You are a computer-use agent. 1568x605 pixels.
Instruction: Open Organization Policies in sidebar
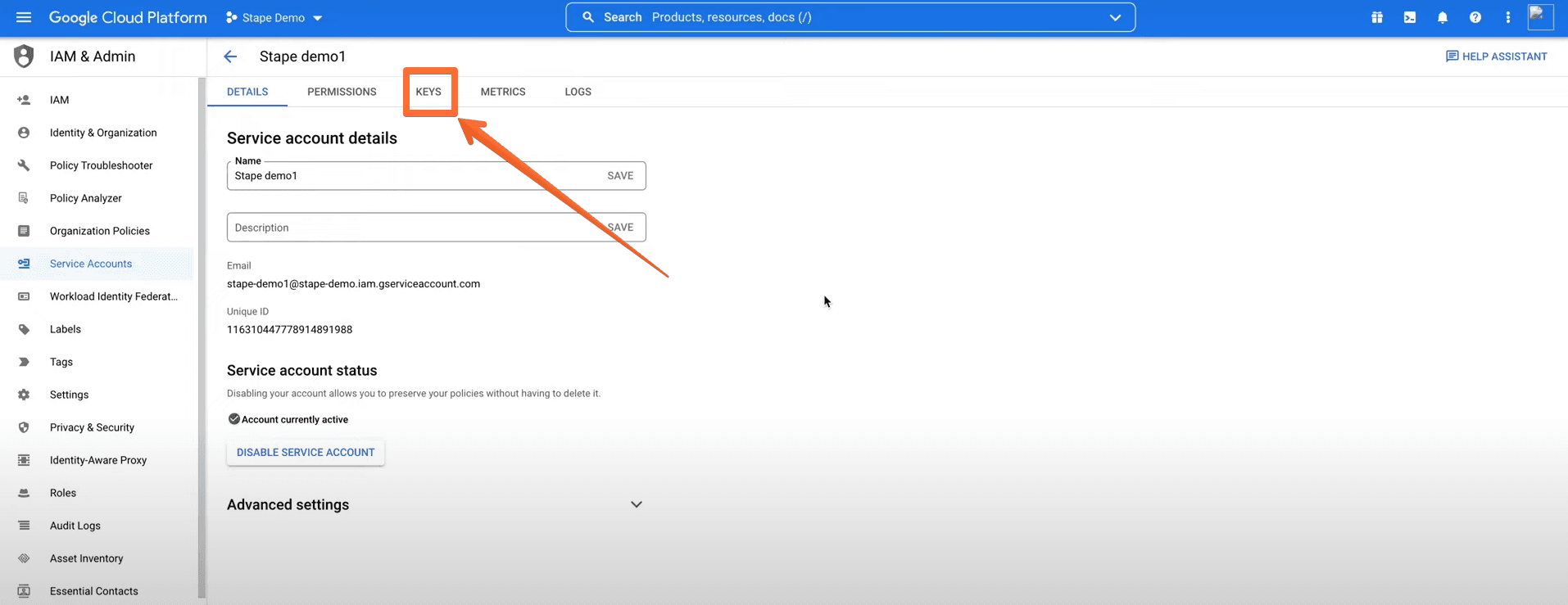(99, 231)
